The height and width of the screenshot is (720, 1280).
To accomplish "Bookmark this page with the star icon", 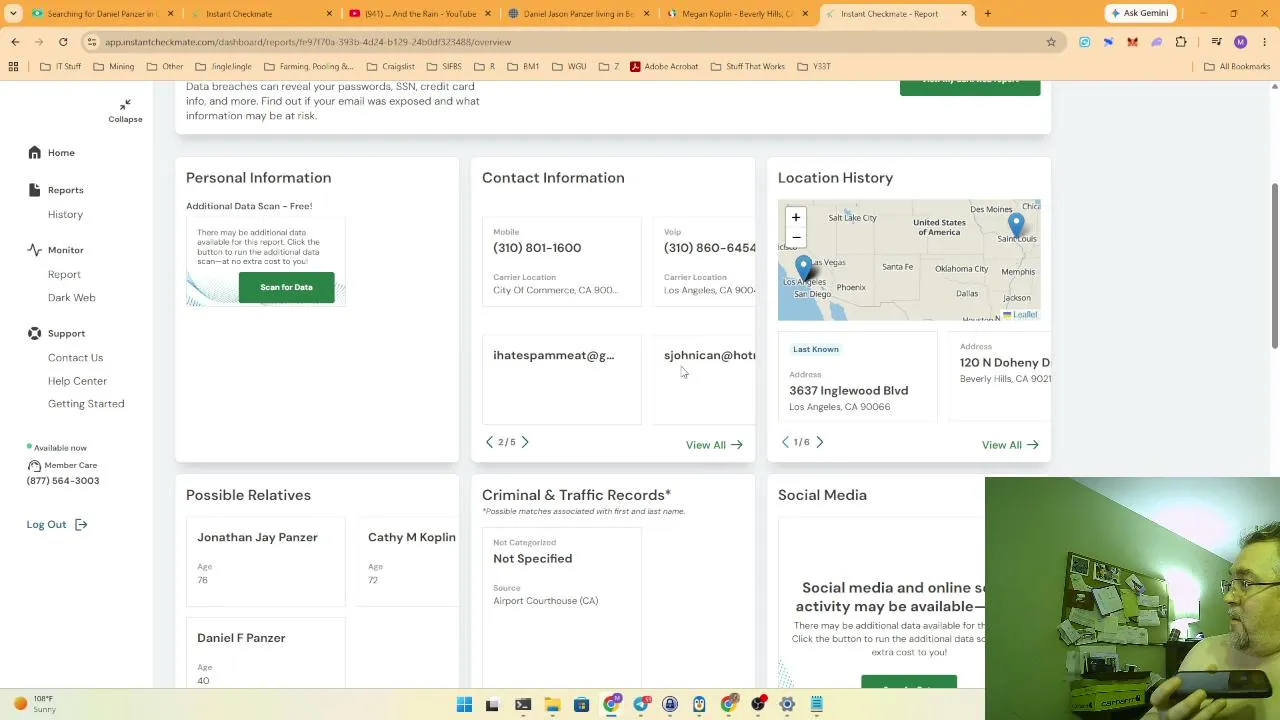I will click(1051, 42).
